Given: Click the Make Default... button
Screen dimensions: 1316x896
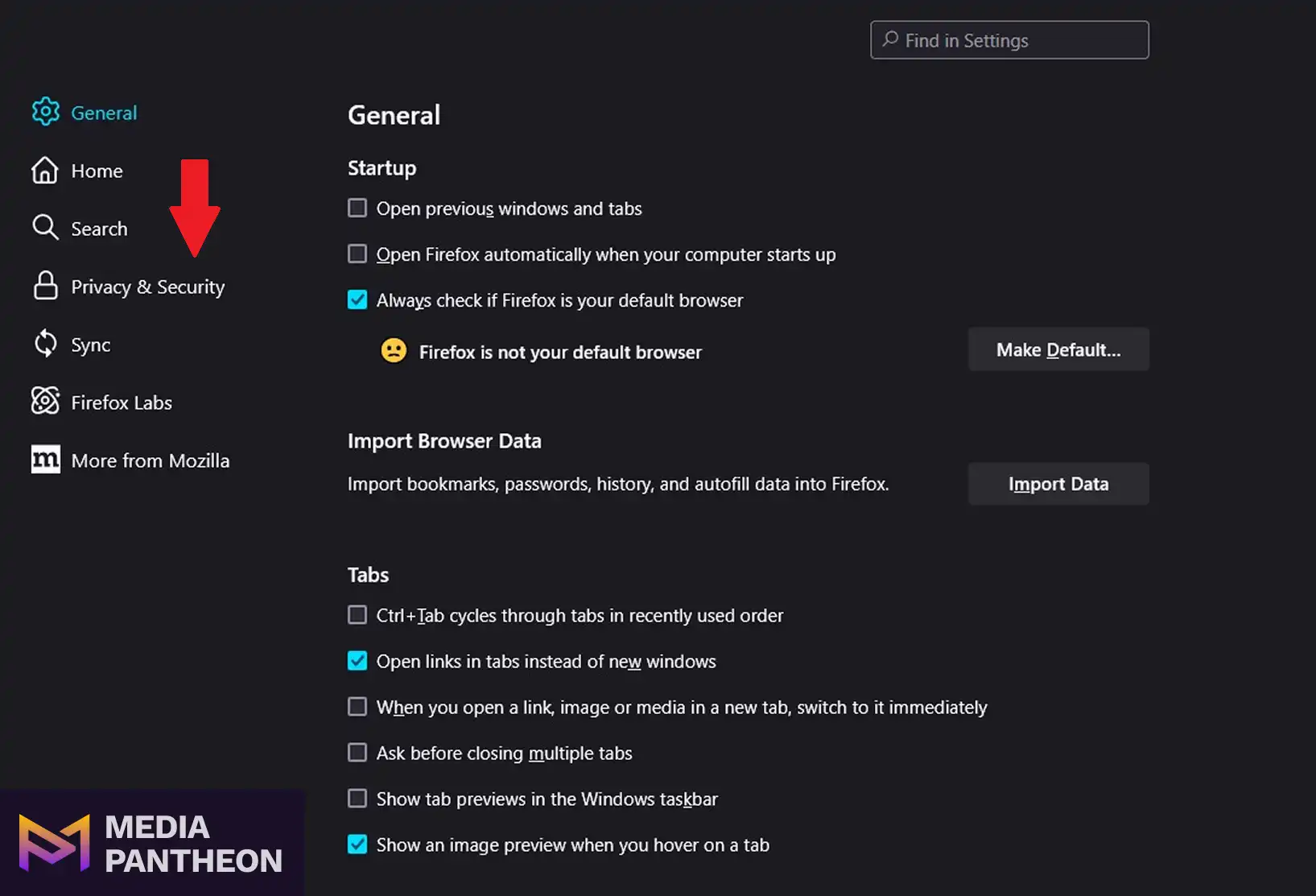Looking at the screenshot, I should 1058,349.
